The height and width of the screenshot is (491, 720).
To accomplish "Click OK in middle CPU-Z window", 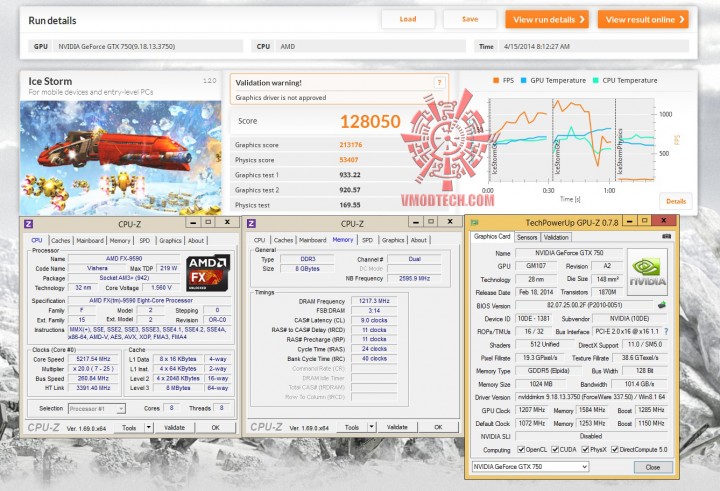I will point(438,427).
